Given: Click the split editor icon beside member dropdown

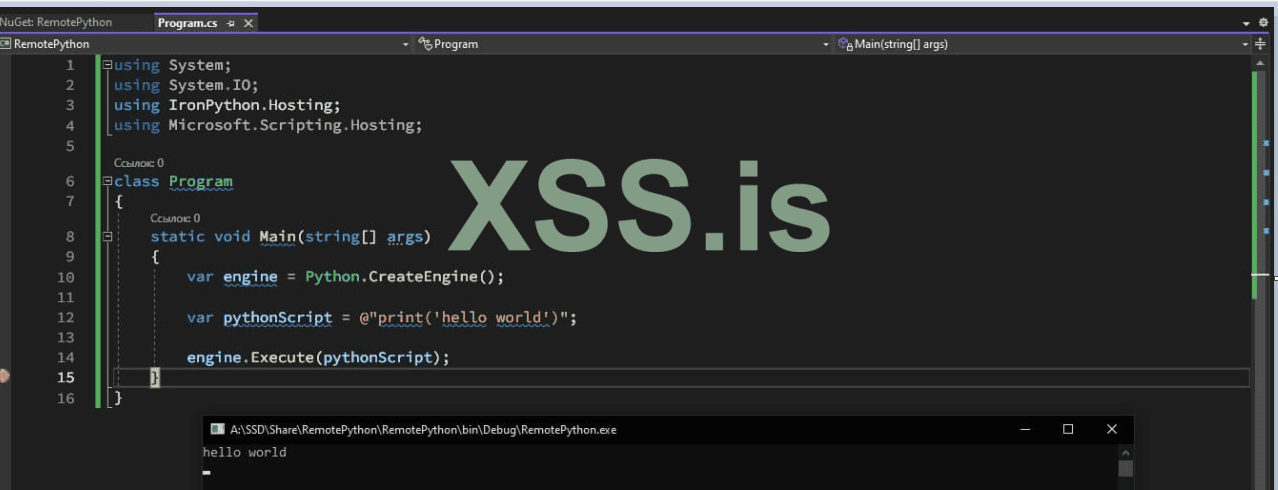Looking at the screenshot, I should (x=1260, y=44).
